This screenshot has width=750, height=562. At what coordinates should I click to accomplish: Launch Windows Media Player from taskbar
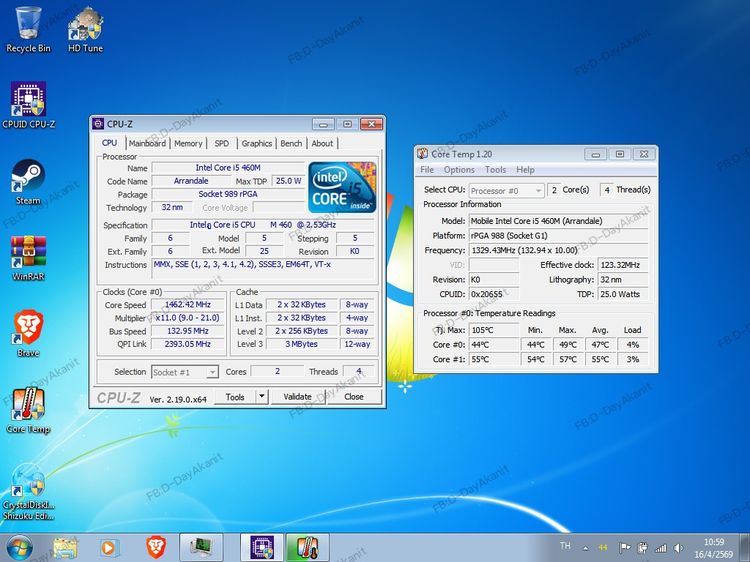click(x=109, y=548)
